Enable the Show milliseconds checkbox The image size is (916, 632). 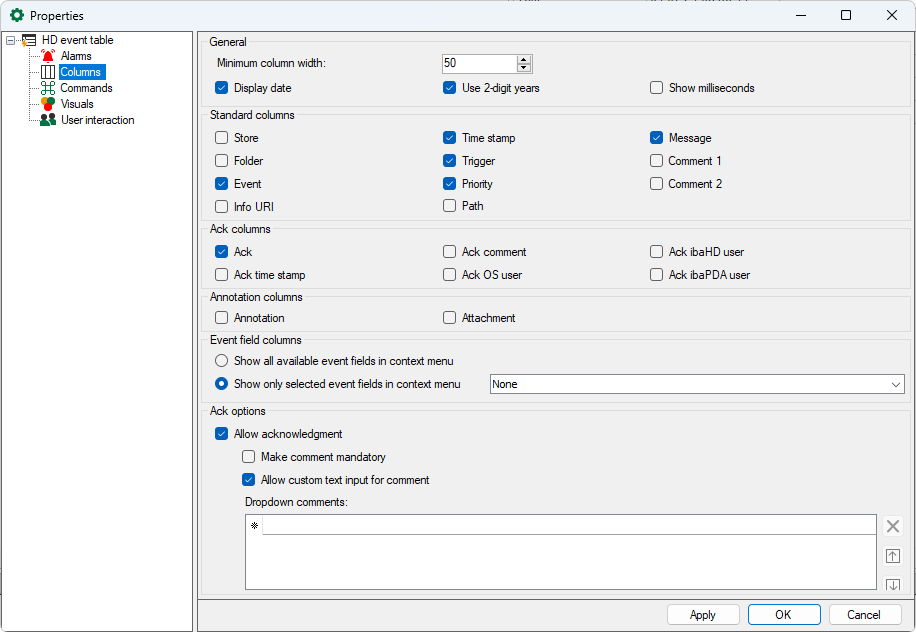pyautogui.click(x=657, y=88)
